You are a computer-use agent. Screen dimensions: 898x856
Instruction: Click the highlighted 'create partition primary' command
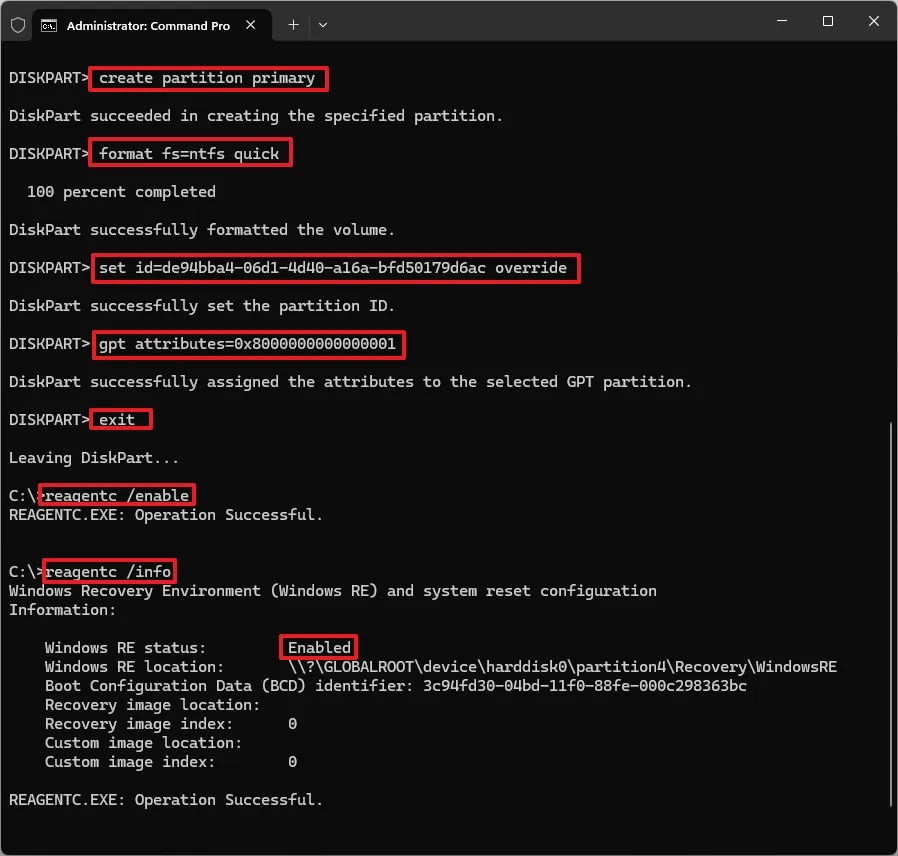(207, 78)
